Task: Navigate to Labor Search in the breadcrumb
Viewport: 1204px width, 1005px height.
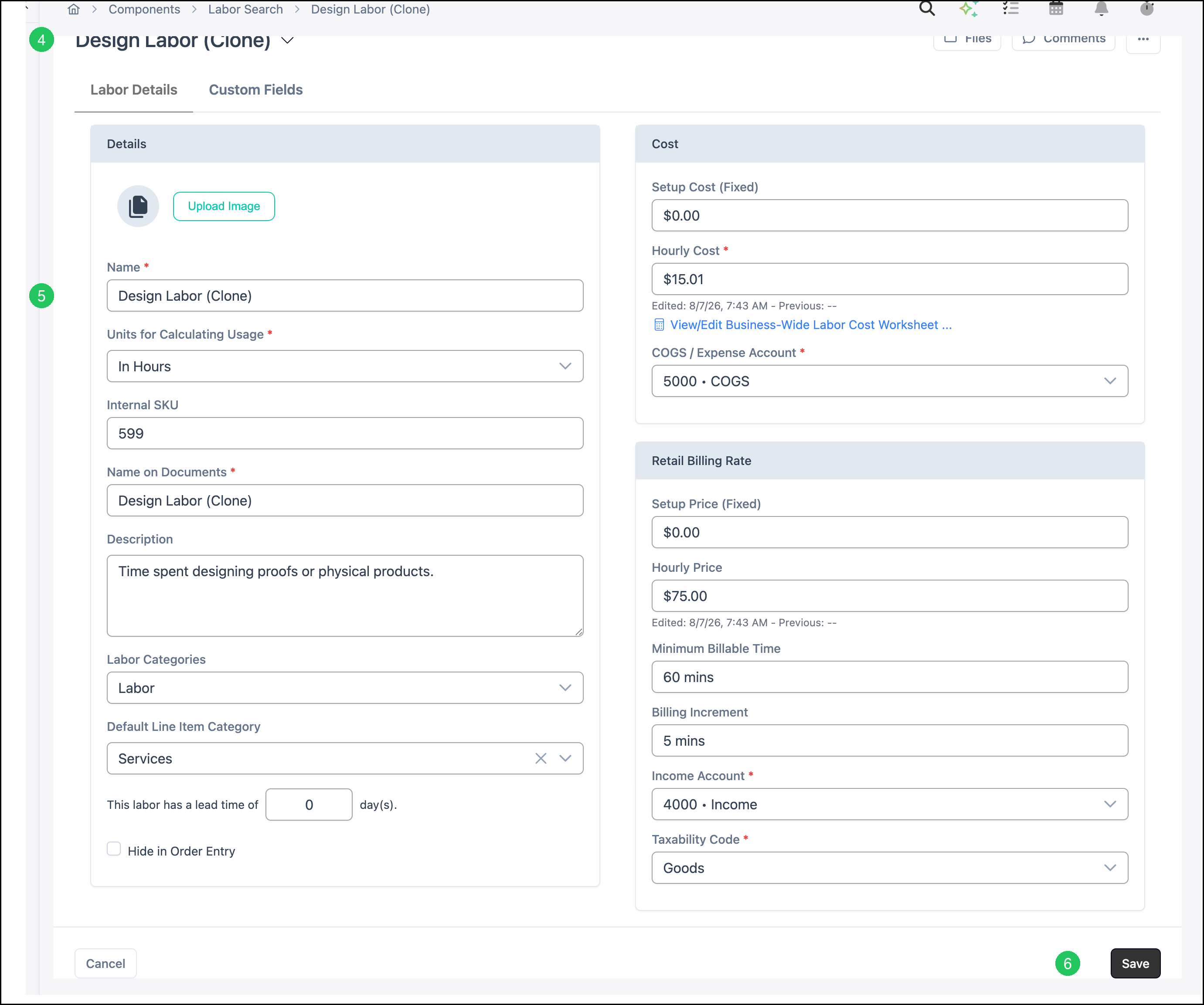Action: (245, 9)
